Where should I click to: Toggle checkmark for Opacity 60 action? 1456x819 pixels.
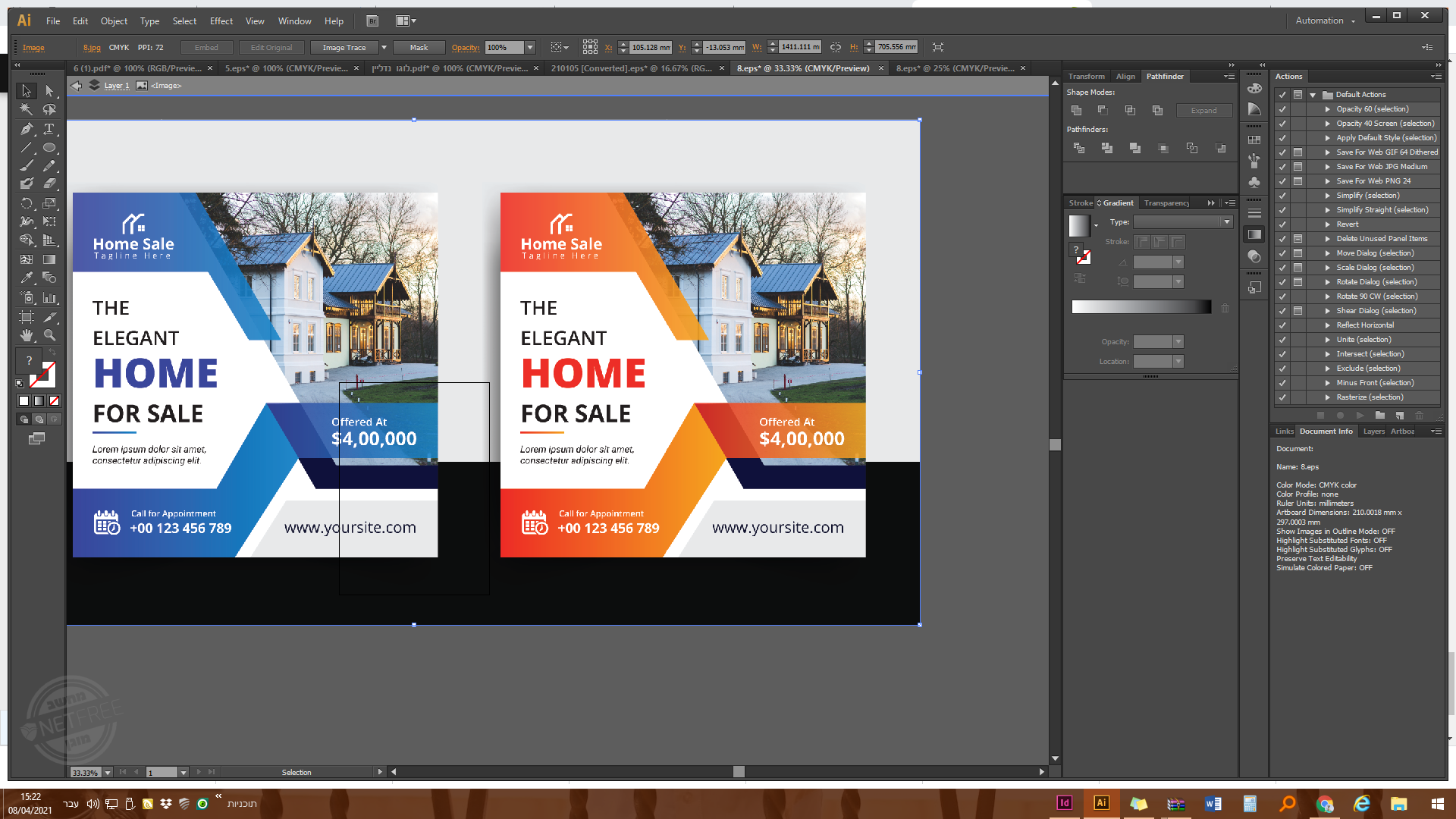(1282, 109)
